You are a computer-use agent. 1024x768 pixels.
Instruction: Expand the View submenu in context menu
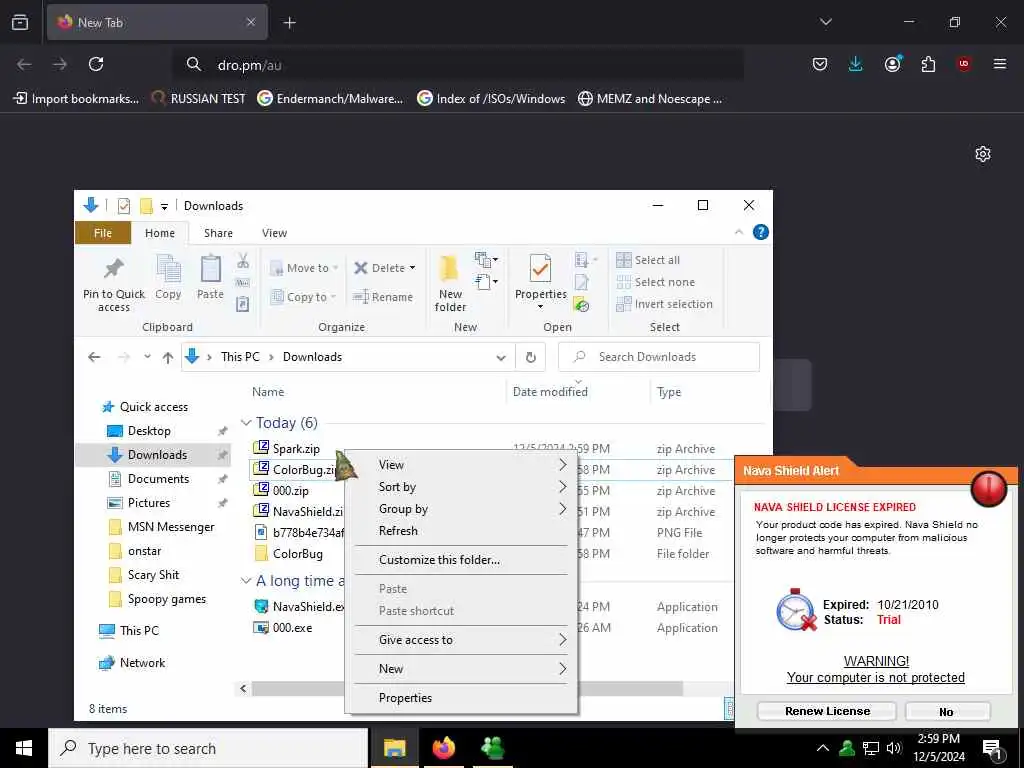pos(461,465)
